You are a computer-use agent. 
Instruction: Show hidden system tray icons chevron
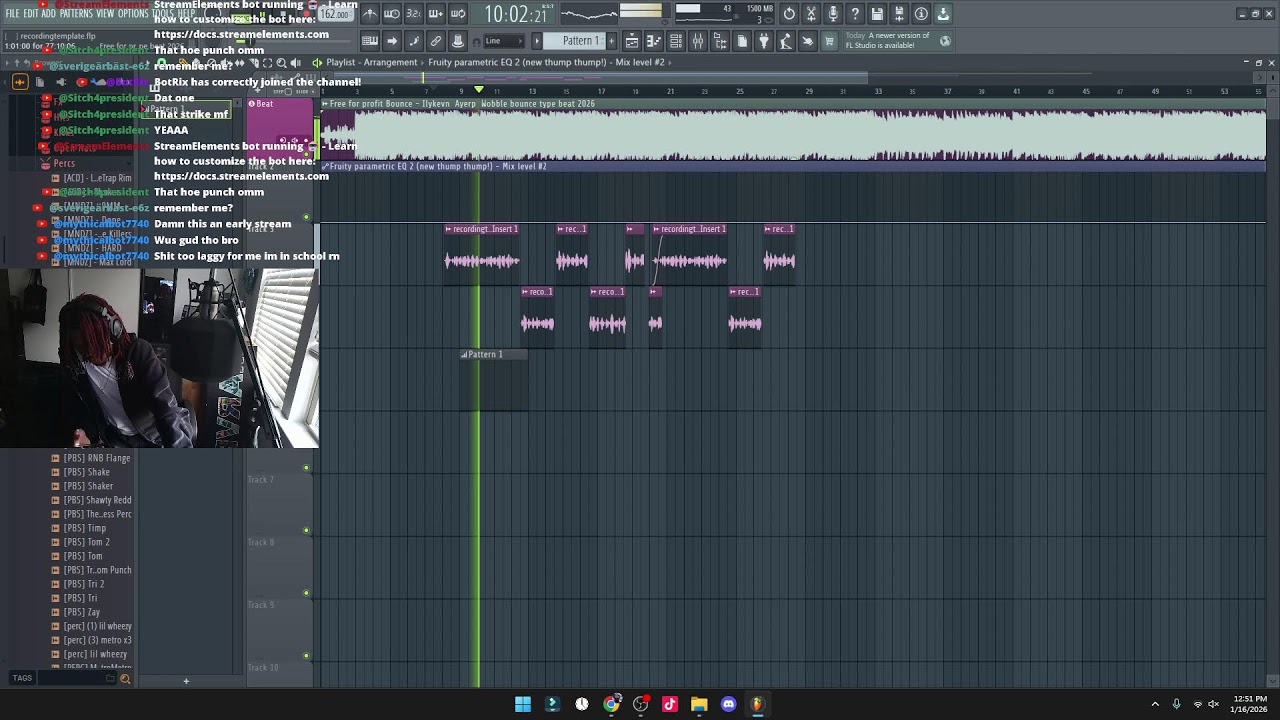pos(1155,704)
